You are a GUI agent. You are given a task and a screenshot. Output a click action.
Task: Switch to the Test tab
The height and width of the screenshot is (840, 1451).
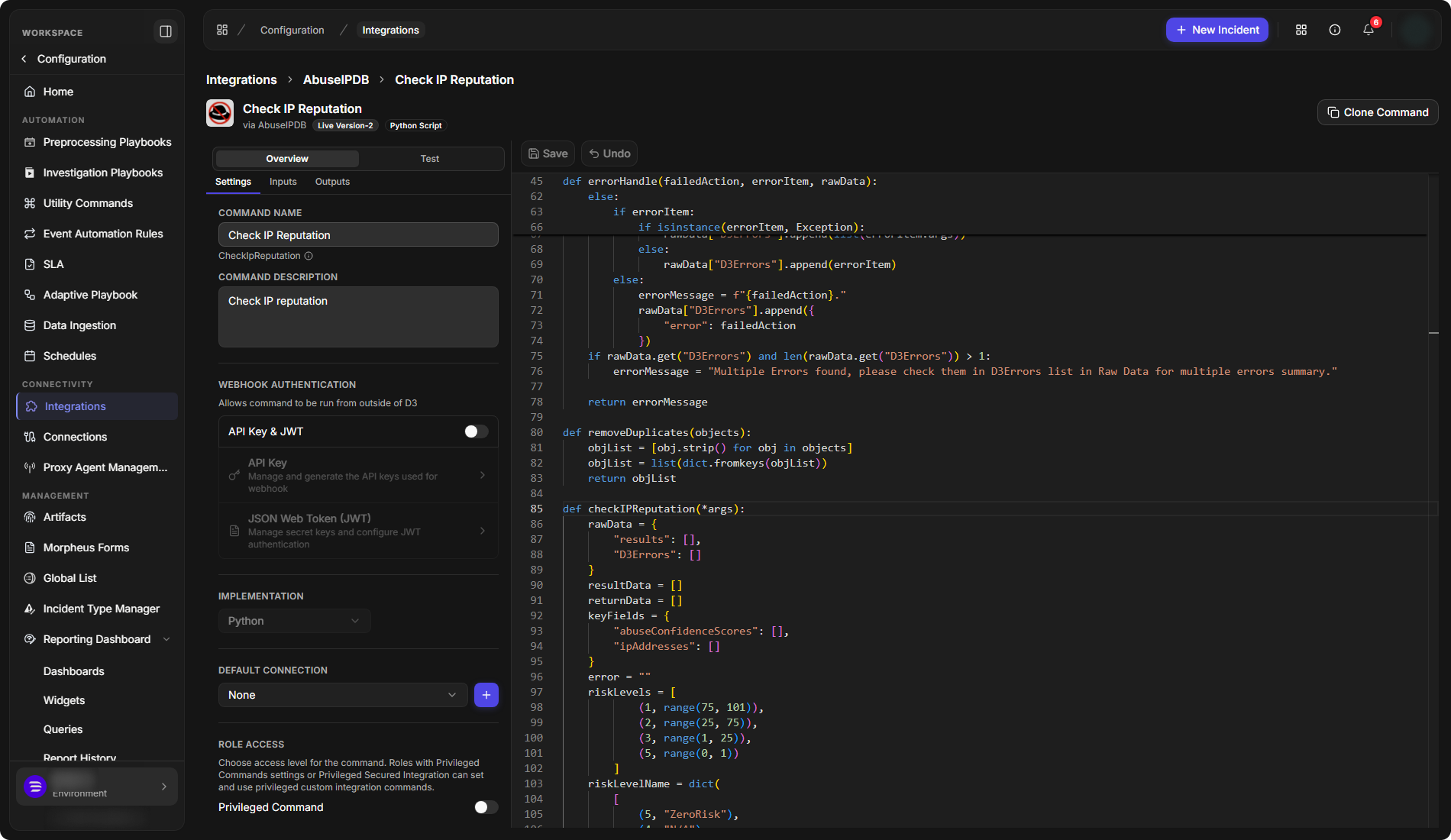click(x=430, y=159)
